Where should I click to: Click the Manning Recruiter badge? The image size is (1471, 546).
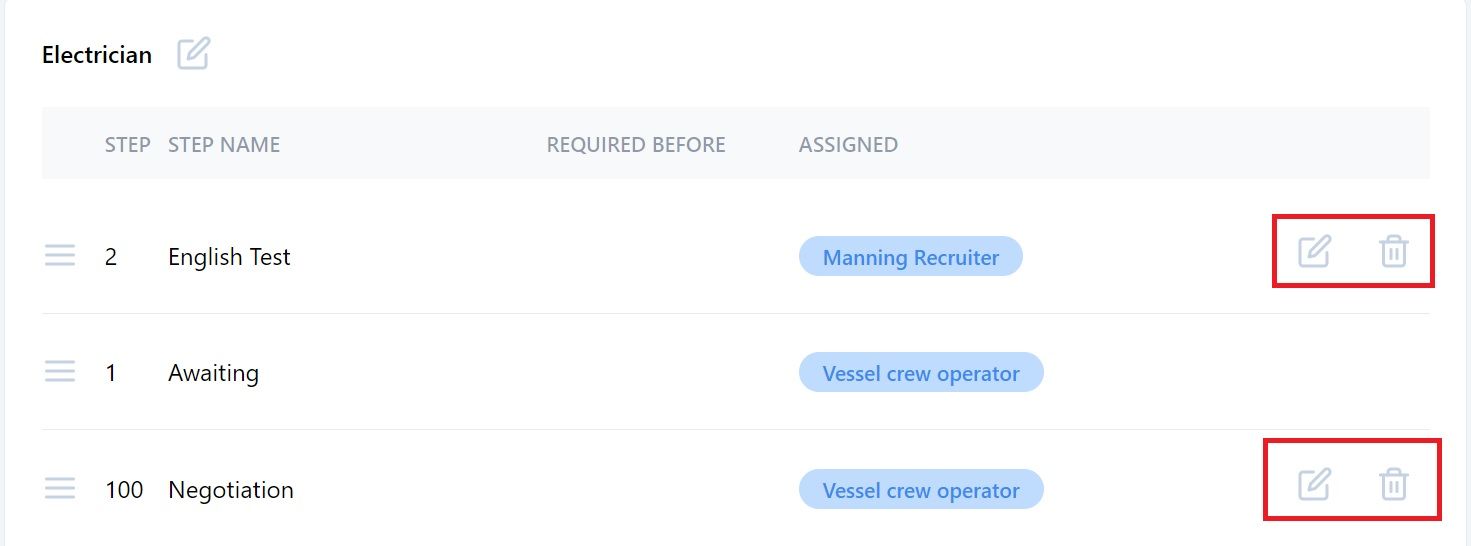click(911, 257)
